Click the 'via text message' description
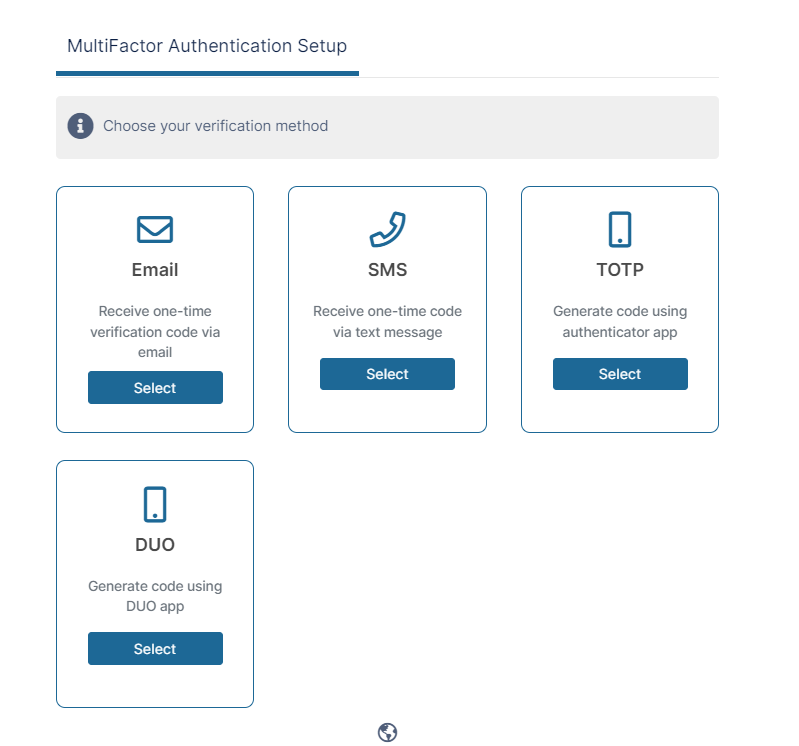 (387, 332)
